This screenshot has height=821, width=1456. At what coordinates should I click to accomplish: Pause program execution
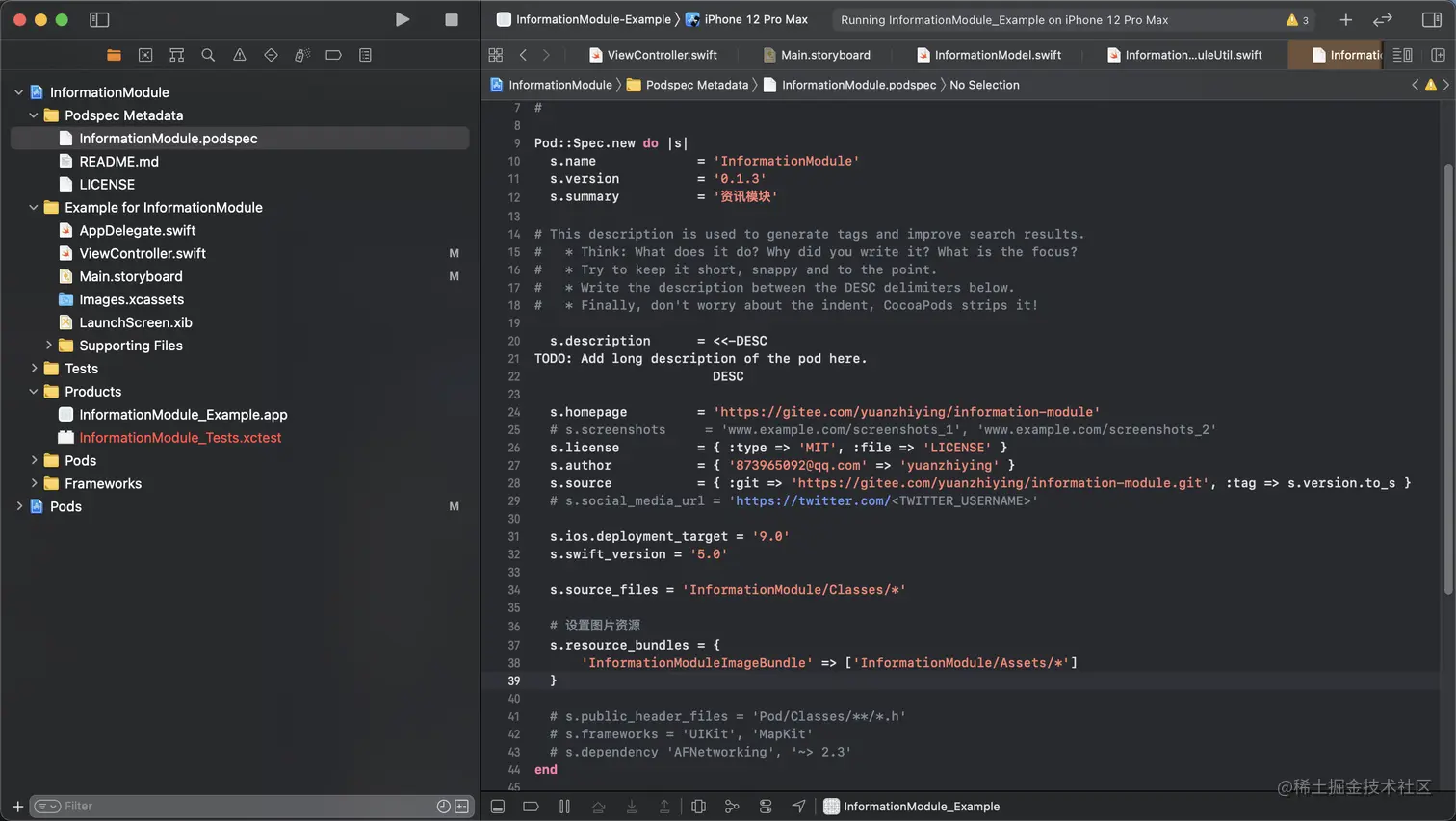[564, 807]
